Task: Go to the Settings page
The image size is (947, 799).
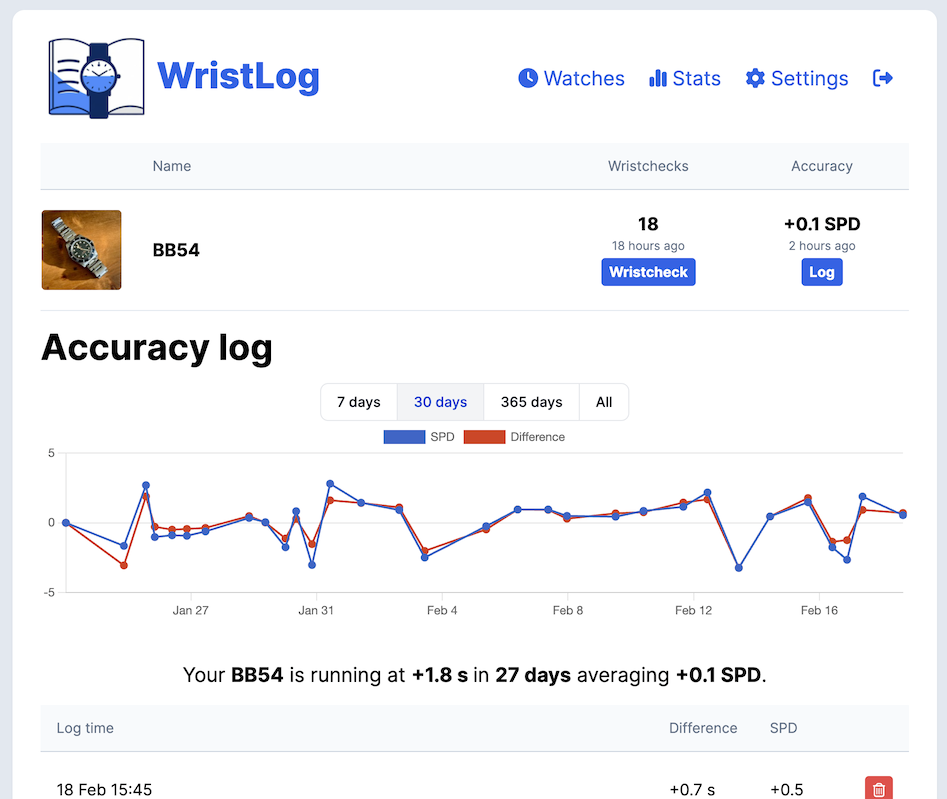Action: pyautogui.click(x=809, y=78)
